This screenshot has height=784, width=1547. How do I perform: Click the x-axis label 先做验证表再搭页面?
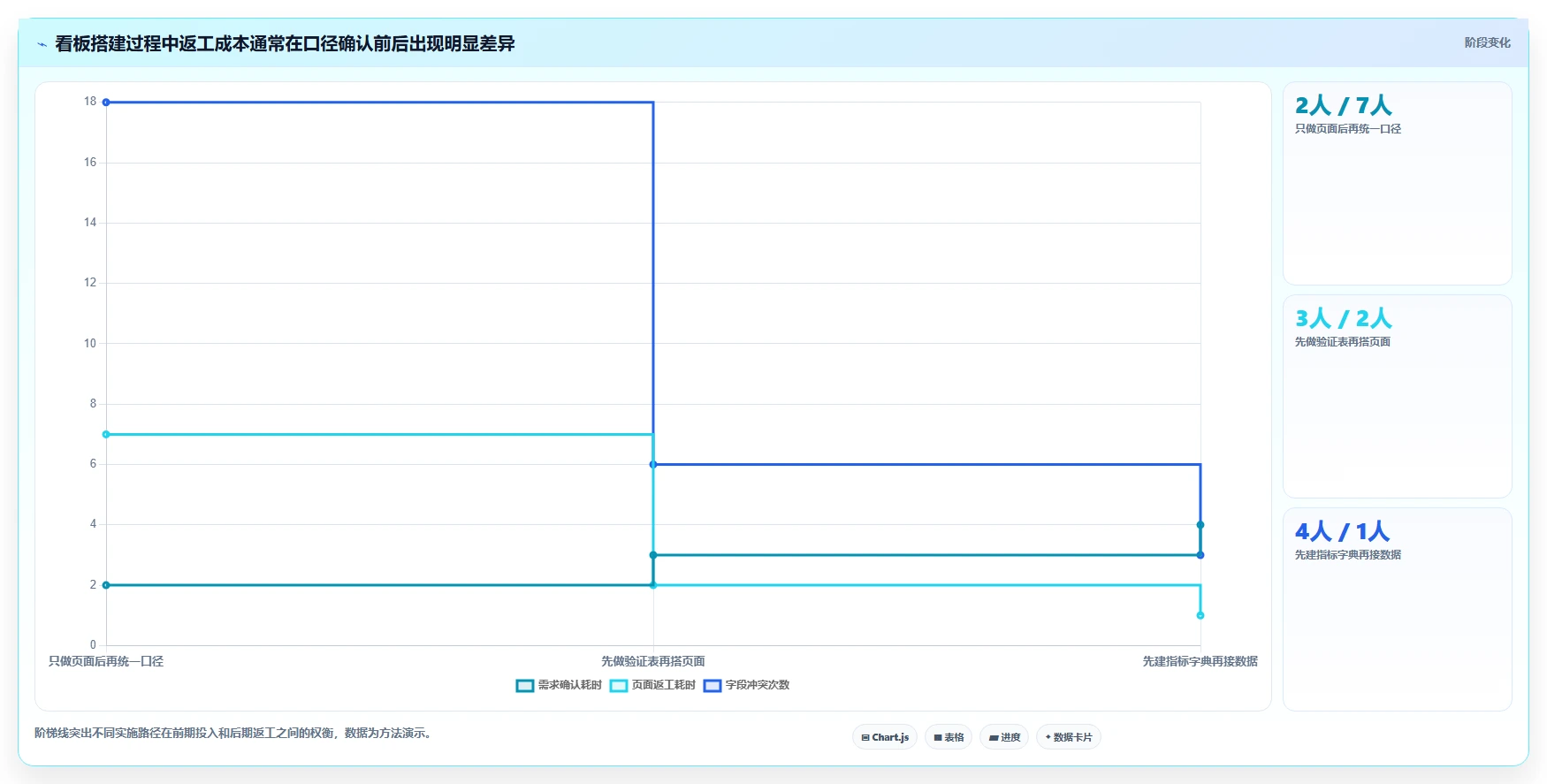click(x=653, y=661)
